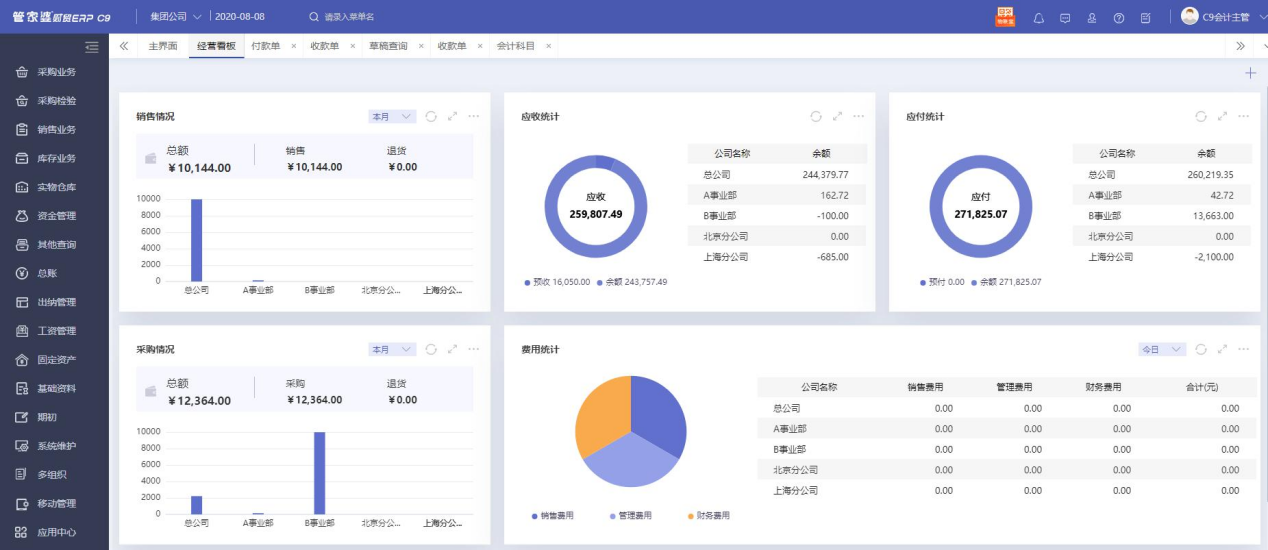Toggle 财务费用 legend in pie chart
This screenshot has width=1268, height=550.
click(708, 516)
